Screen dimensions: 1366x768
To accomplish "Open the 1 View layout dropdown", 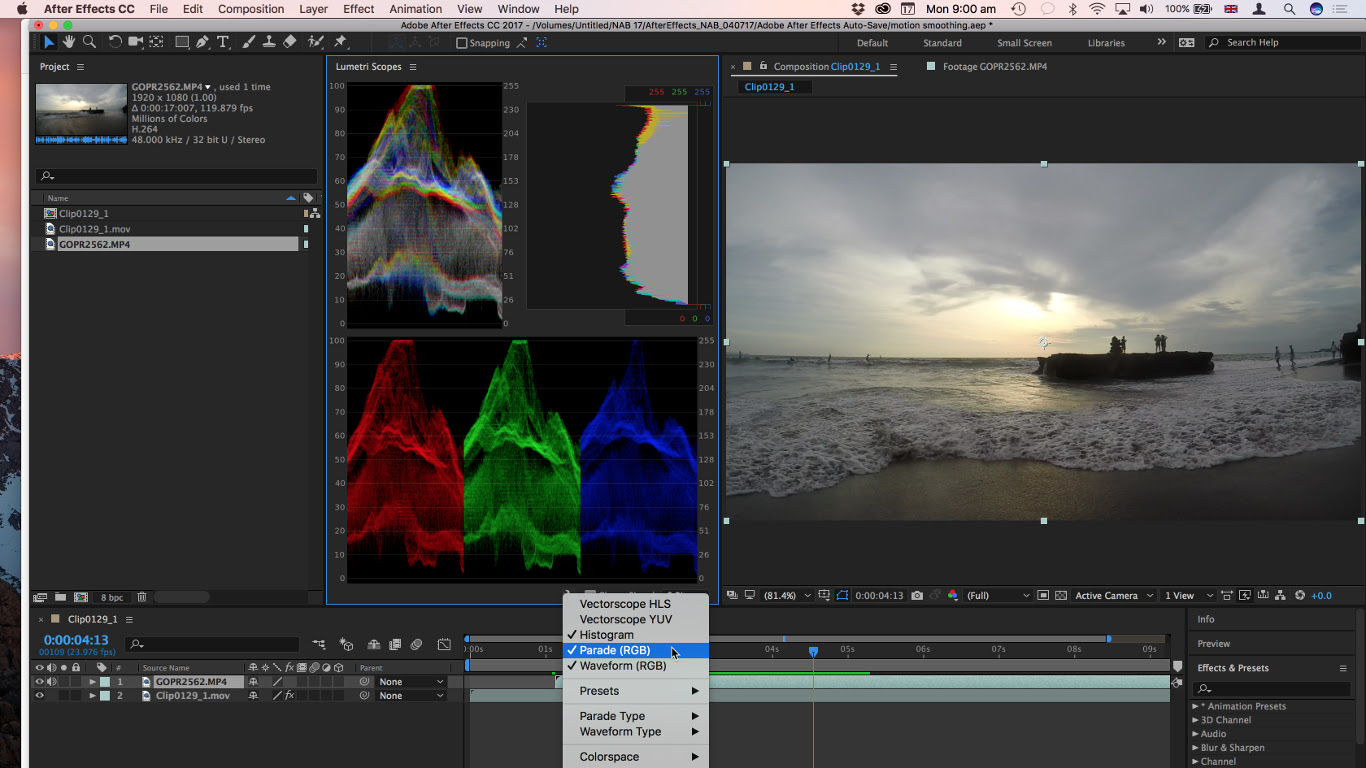I will point(1188,595).
